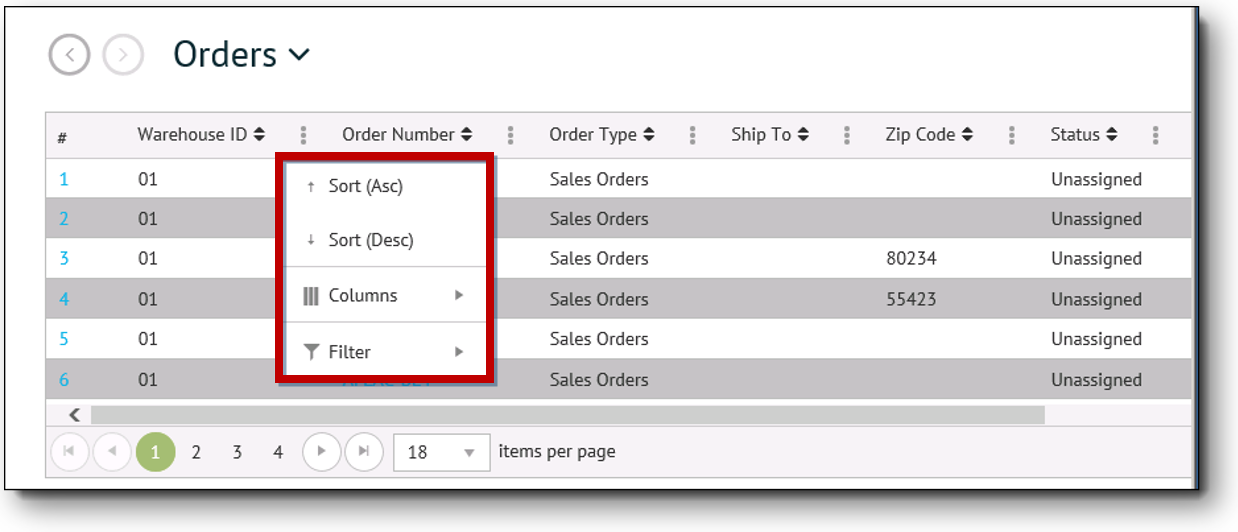The image size is (1238, 532).
Task: Click the horizontal scrollbar left arrow
Action: coord(74,415)
